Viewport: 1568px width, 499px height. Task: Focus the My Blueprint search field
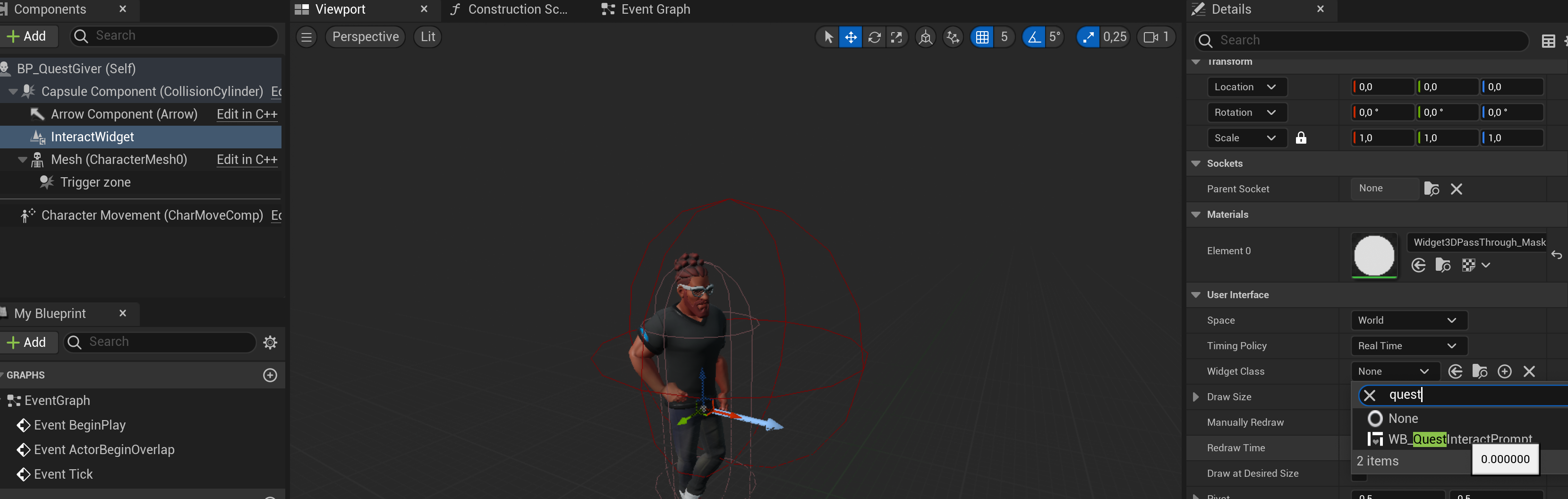pos(160,342)
